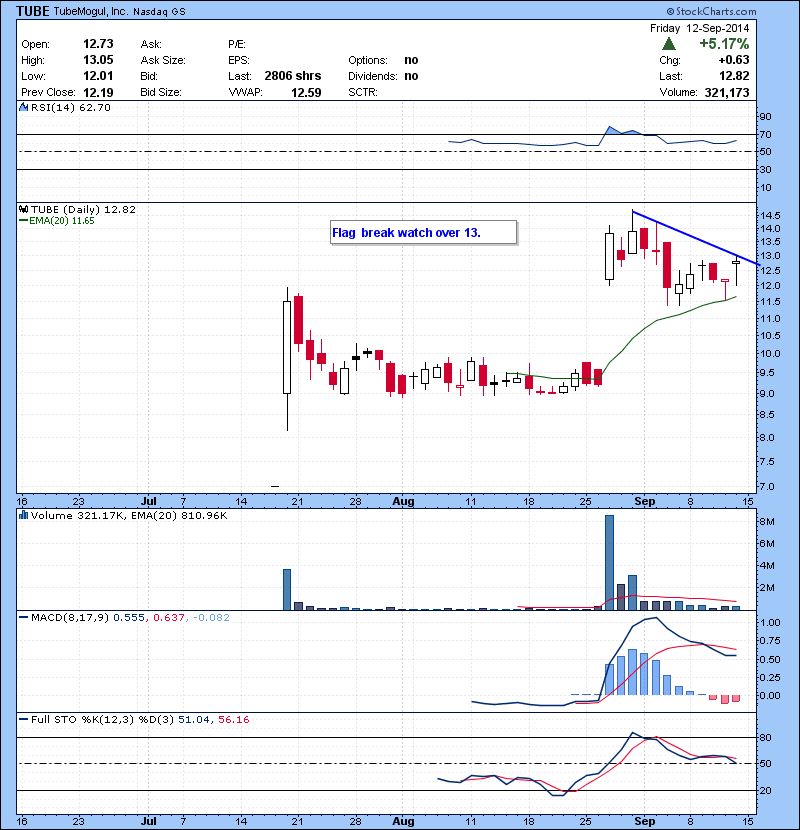Click the small icon before RSI(14) label
This screenshot has width=800, height=830.
click(x=24, y=107)
